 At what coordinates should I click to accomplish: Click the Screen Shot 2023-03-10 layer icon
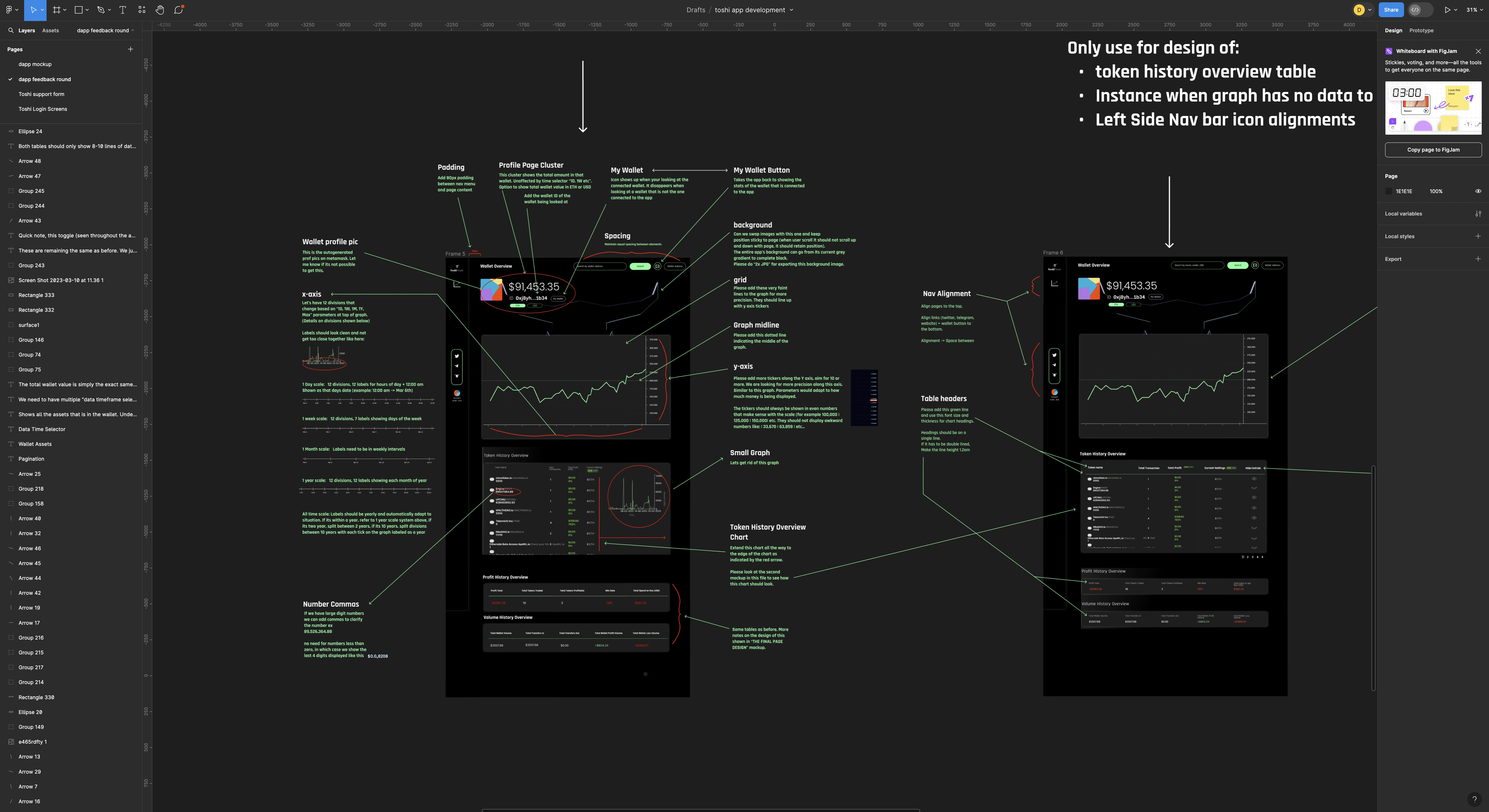[11, 280]
